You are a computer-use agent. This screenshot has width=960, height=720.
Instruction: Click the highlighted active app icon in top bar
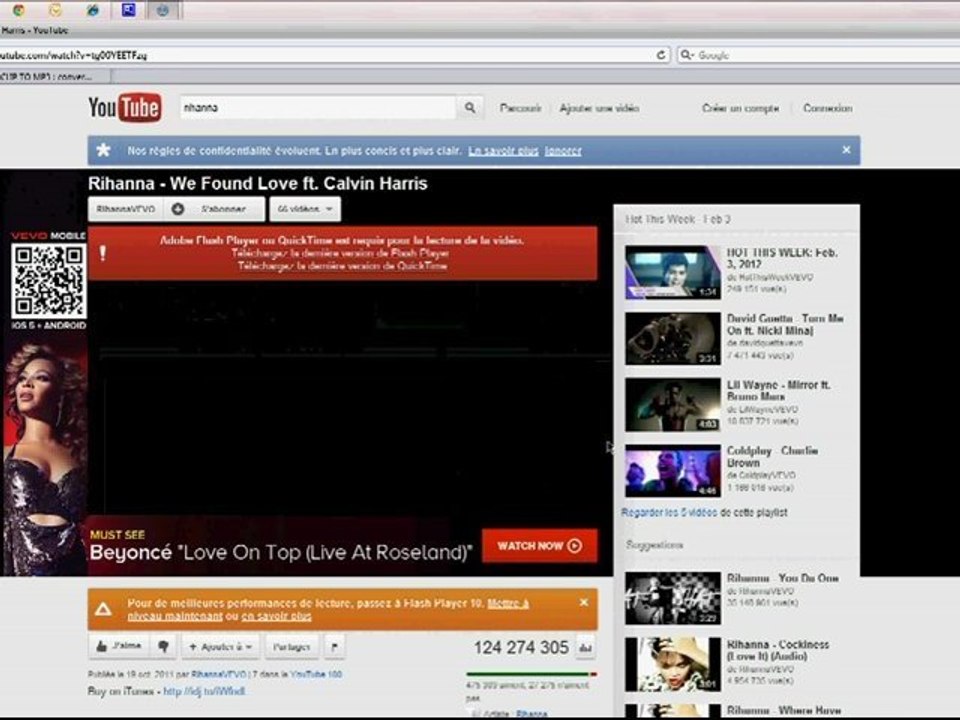(162, 10)
